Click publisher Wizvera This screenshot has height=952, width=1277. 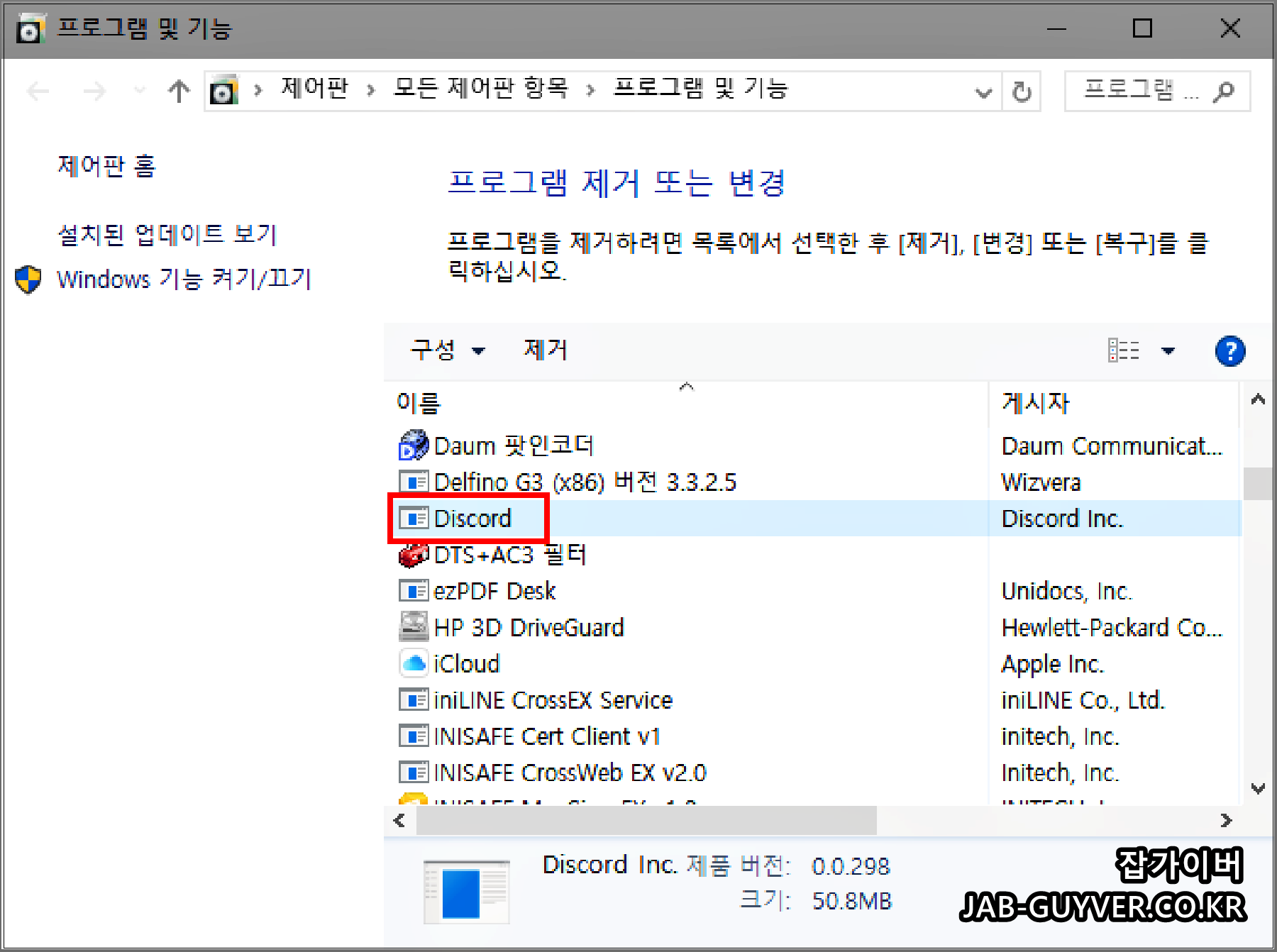coord(1041,482)
